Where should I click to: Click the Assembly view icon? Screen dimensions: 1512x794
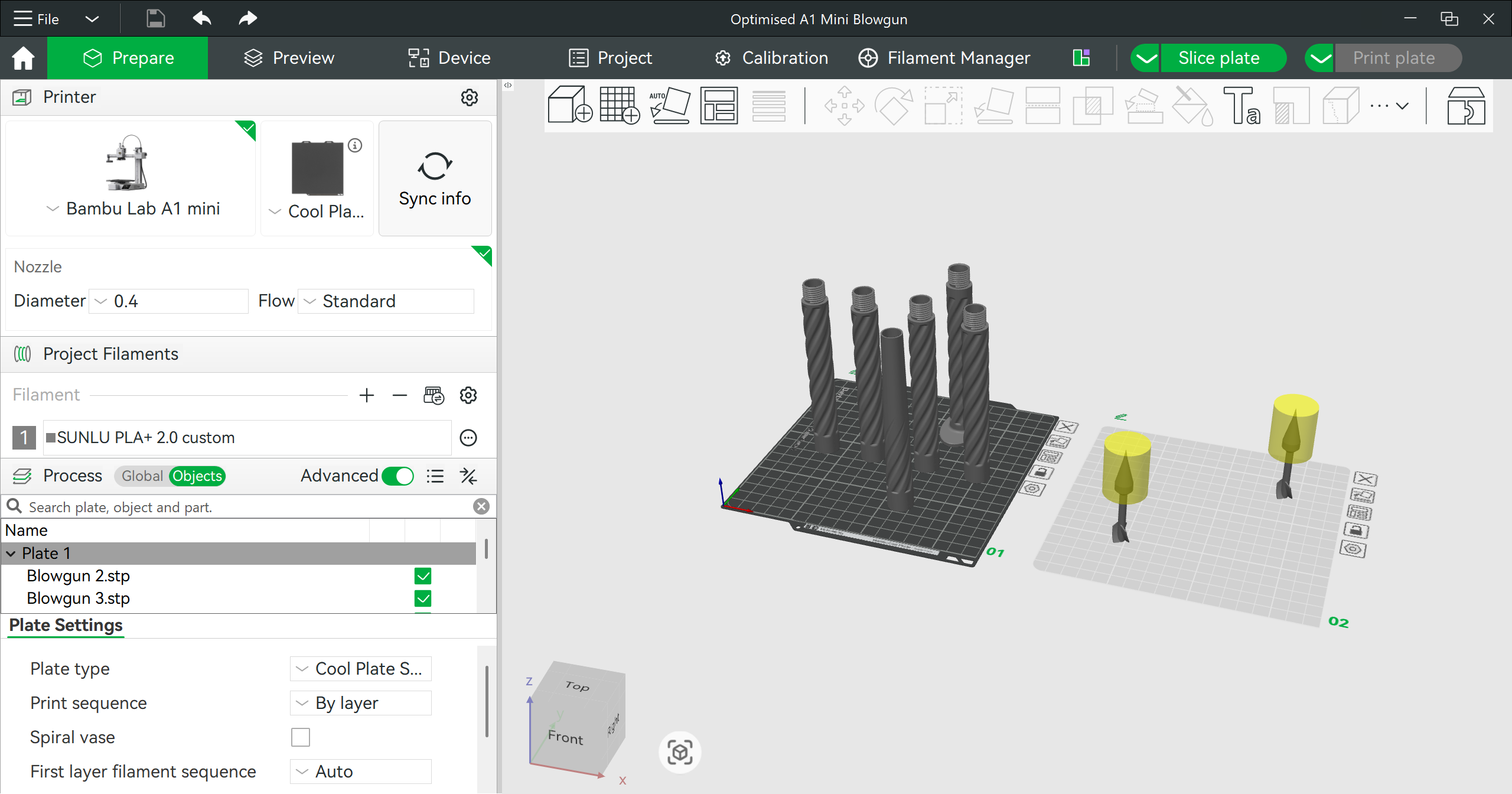(x=1466, y=106)
